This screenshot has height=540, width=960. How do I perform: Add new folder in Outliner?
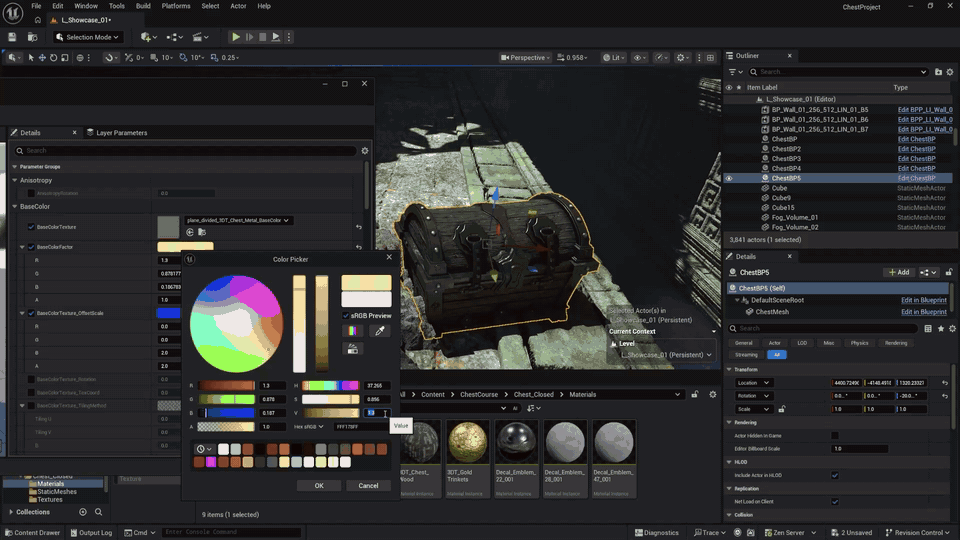pyautogui.click(x=938, y=72)
